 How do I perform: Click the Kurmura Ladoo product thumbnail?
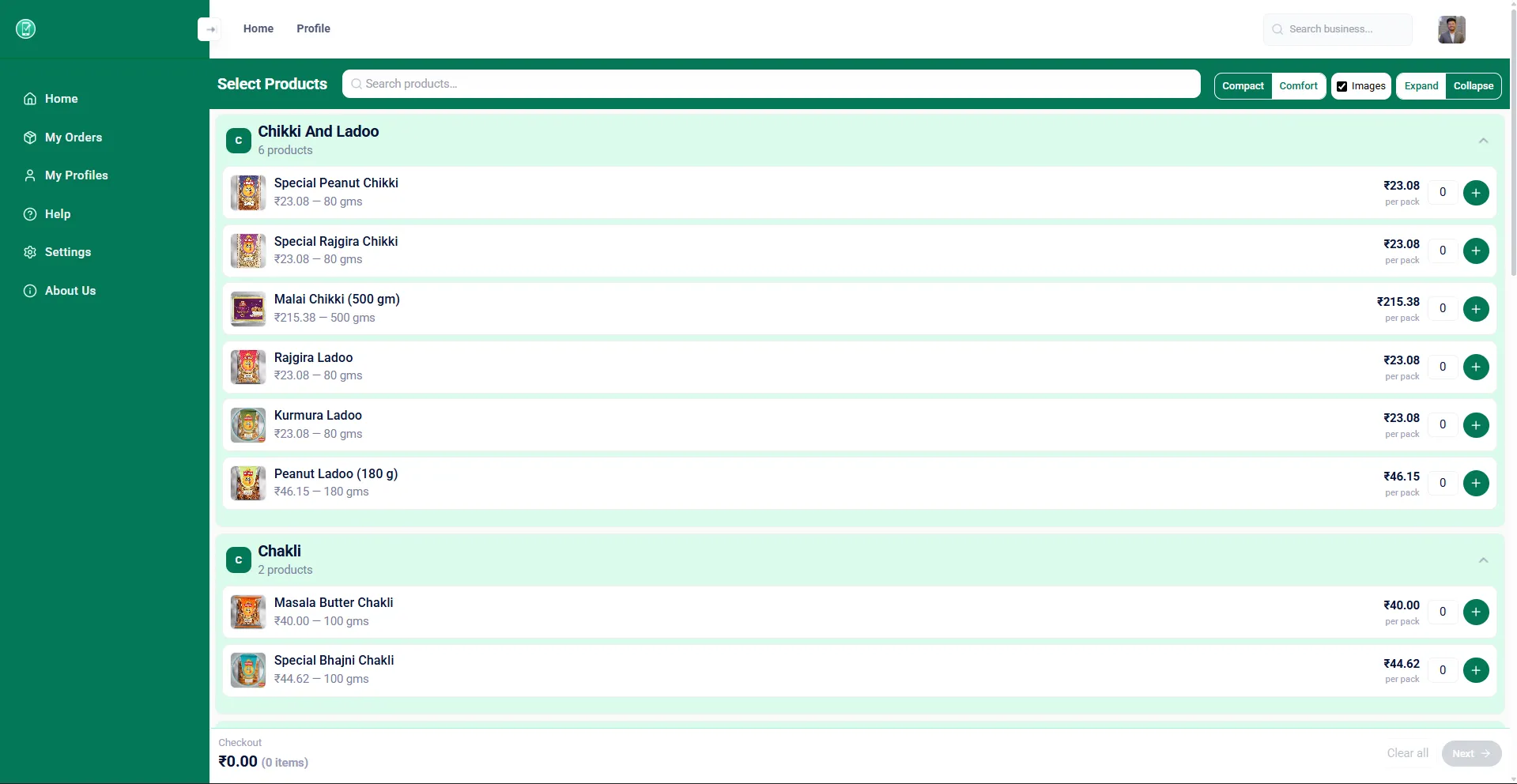(x=248, y=425)
